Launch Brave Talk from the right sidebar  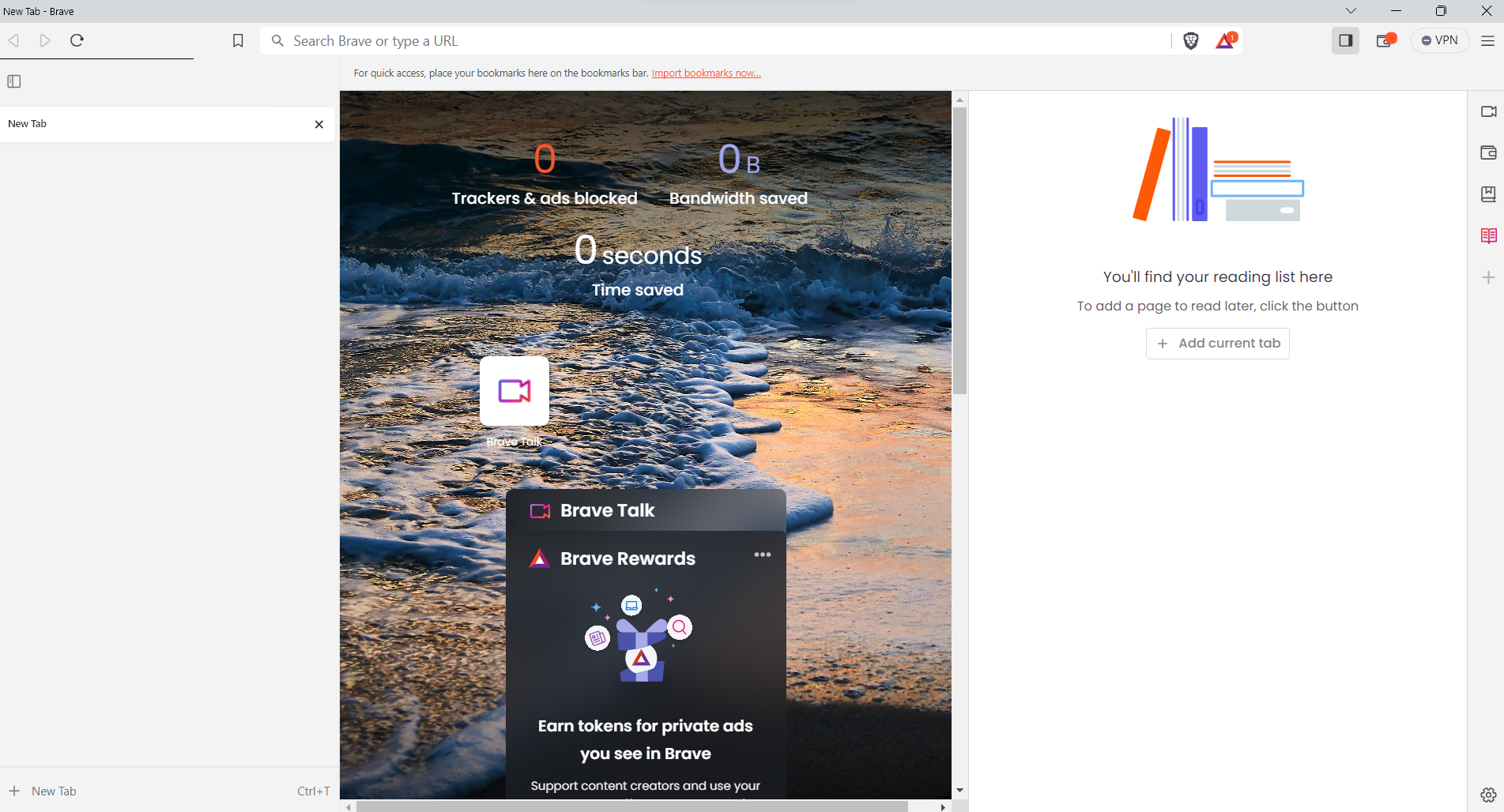coord(1489,111)
